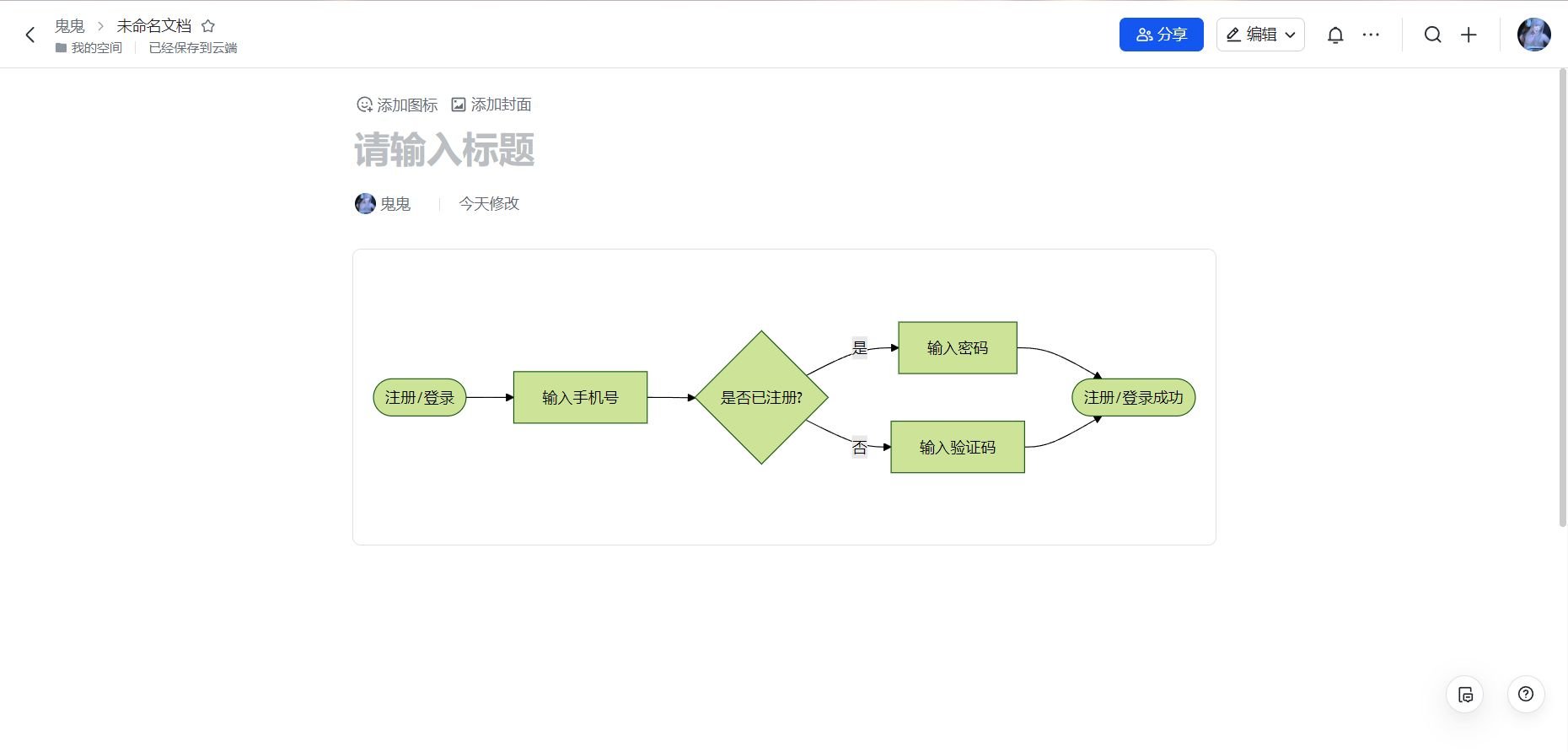
Task: Click the 请输入标题 title field
Action: point(444,150)
